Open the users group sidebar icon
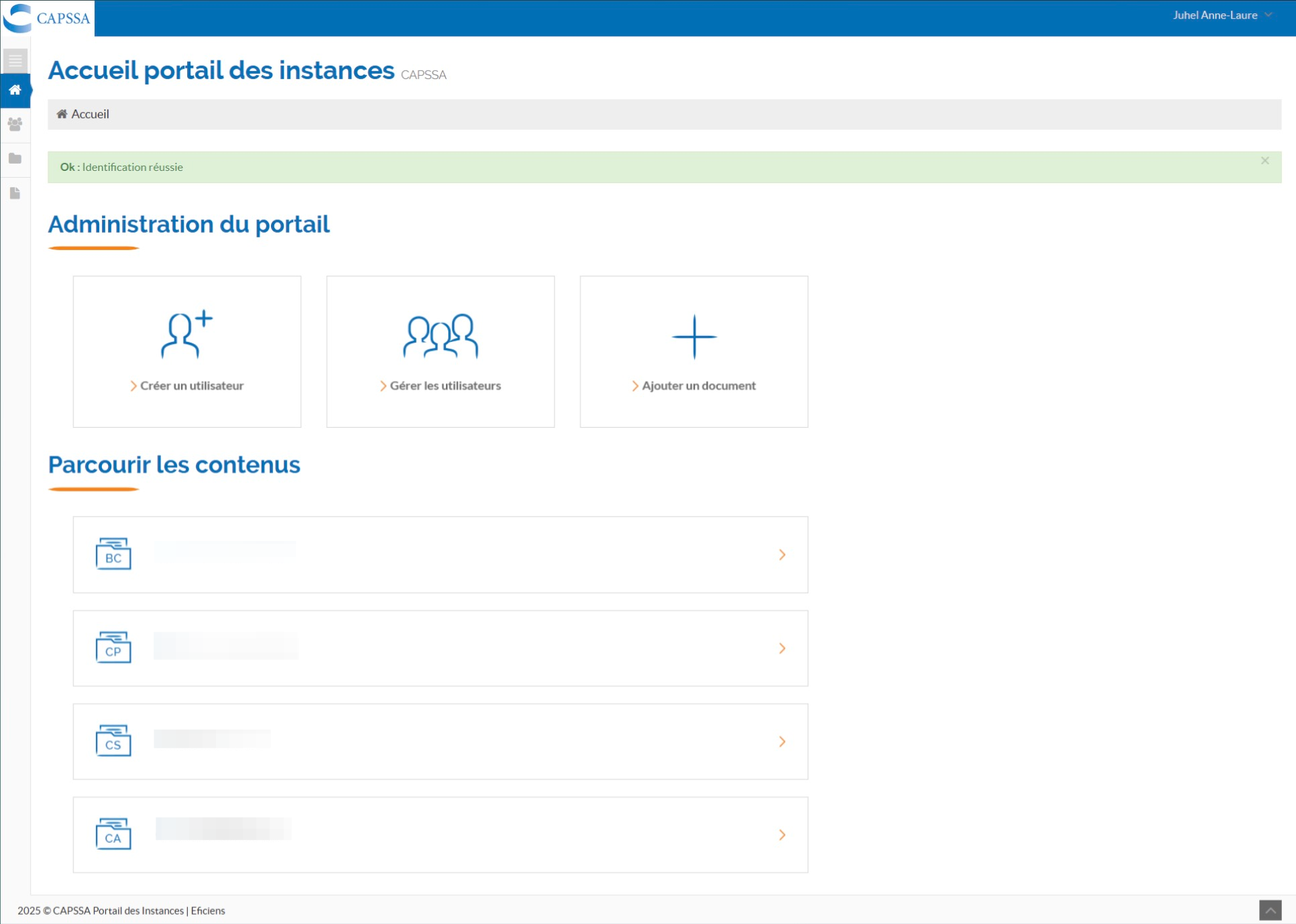 [15, 124]
